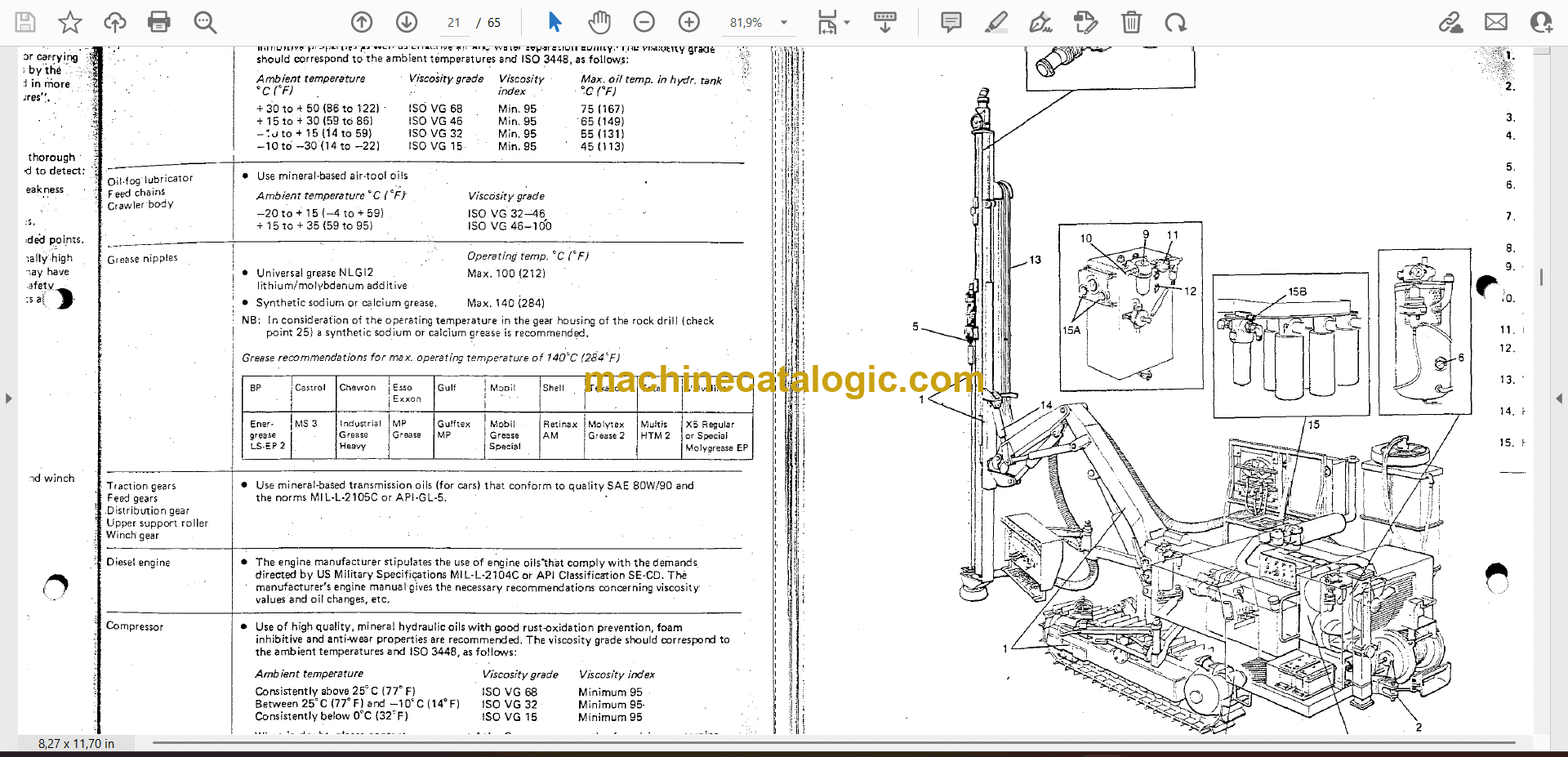Select the highlighter pen tool
The width and height of the screenshot is (1568, 757).
[996, 22]
